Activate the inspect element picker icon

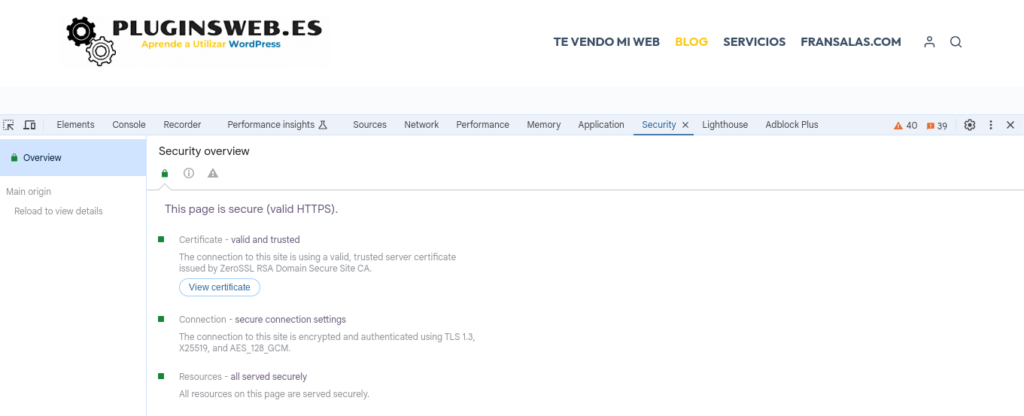(x=8, y=125)
